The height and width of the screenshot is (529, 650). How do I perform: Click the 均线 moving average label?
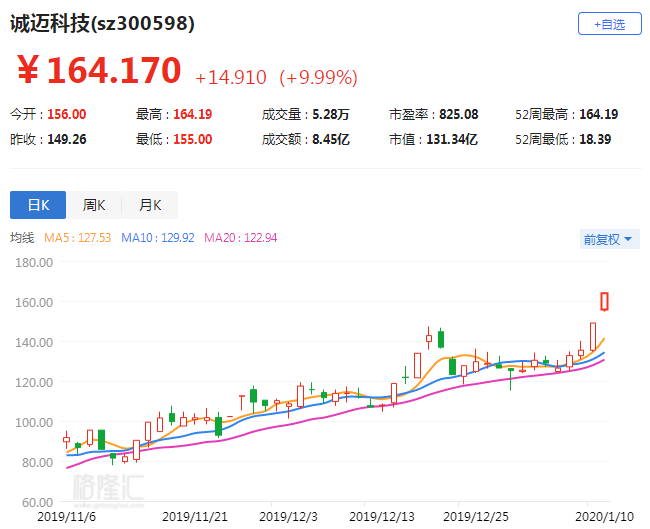(x=22, y=238)
